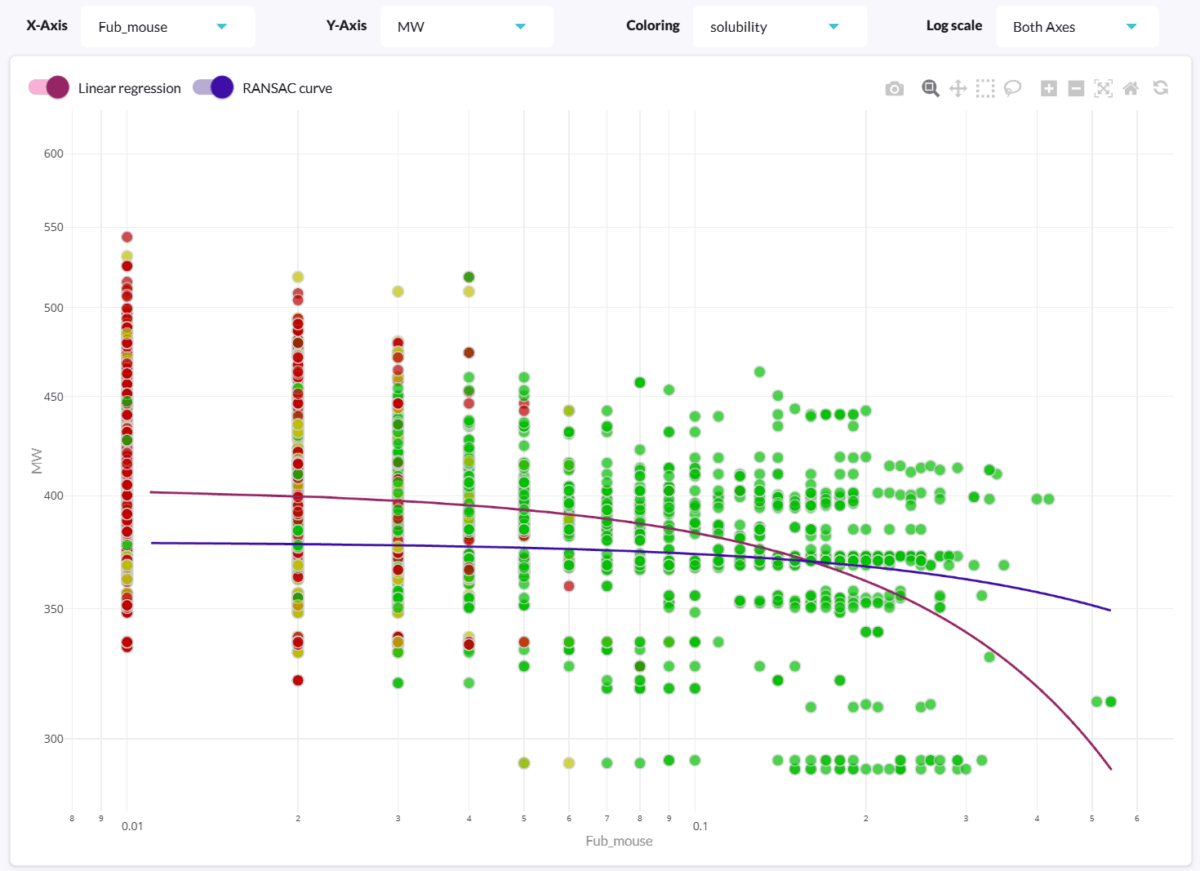
Task: Open the Y-Axis dropdown showing MW
Action: pyautogui.click(x=466, y=26)
